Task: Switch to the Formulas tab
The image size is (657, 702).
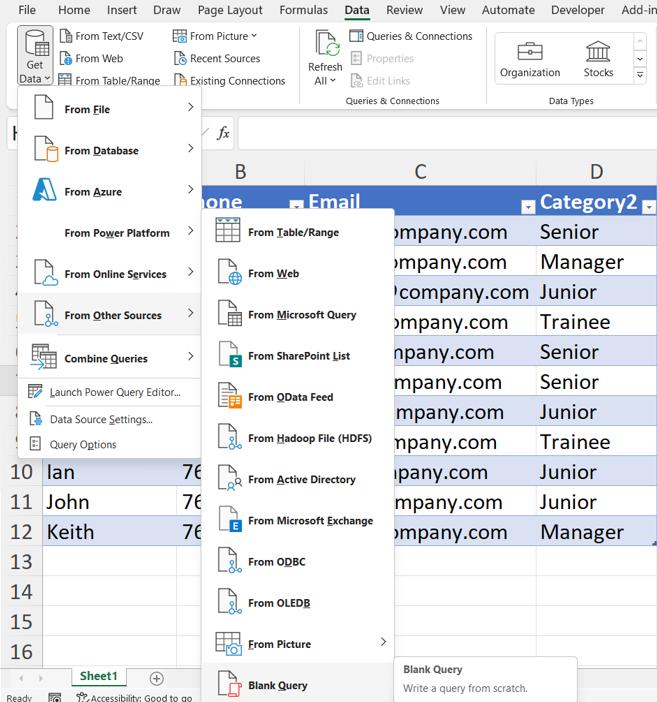Action: [303, 9]
